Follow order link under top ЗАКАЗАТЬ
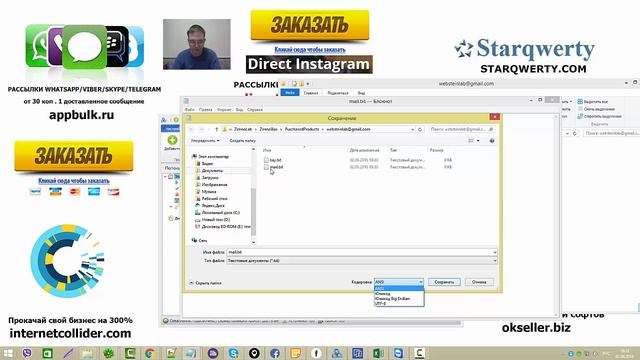This screenshot has height=360, width=640. 310,49
